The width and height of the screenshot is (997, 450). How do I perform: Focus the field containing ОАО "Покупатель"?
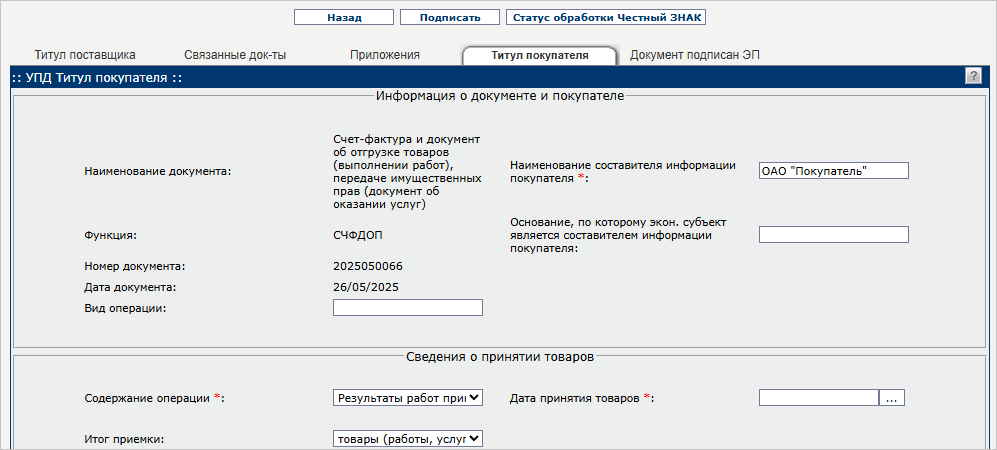point(833,171)
